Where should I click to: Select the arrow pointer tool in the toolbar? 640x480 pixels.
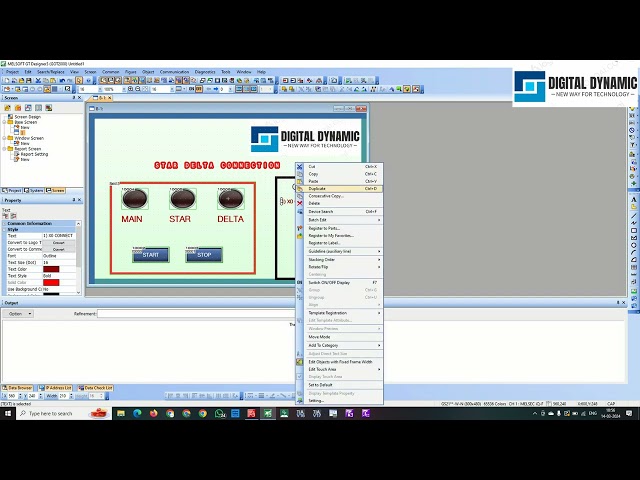(79, 81)
